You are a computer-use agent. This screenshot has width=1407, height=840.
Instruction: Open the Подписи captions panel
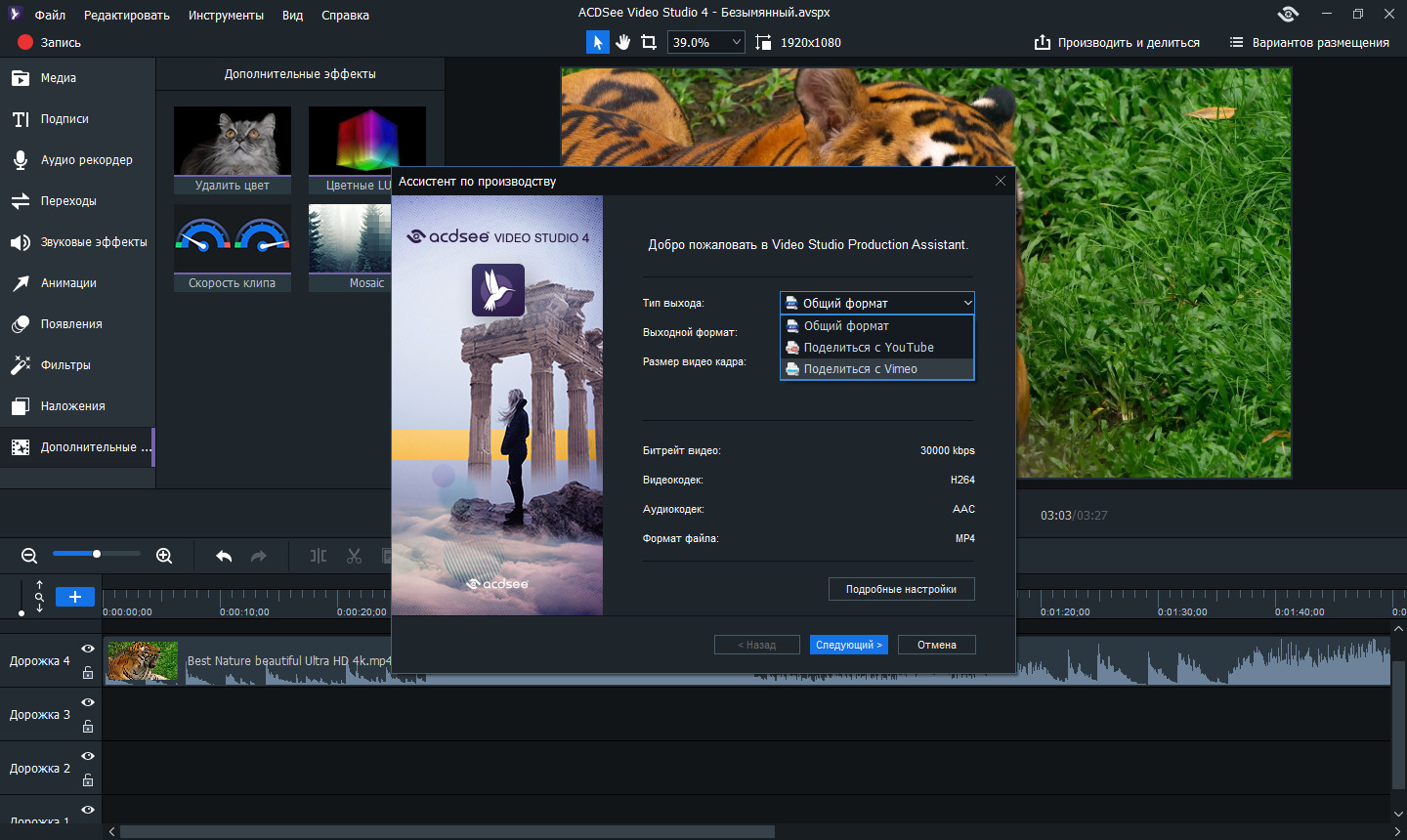pos(77,119)
